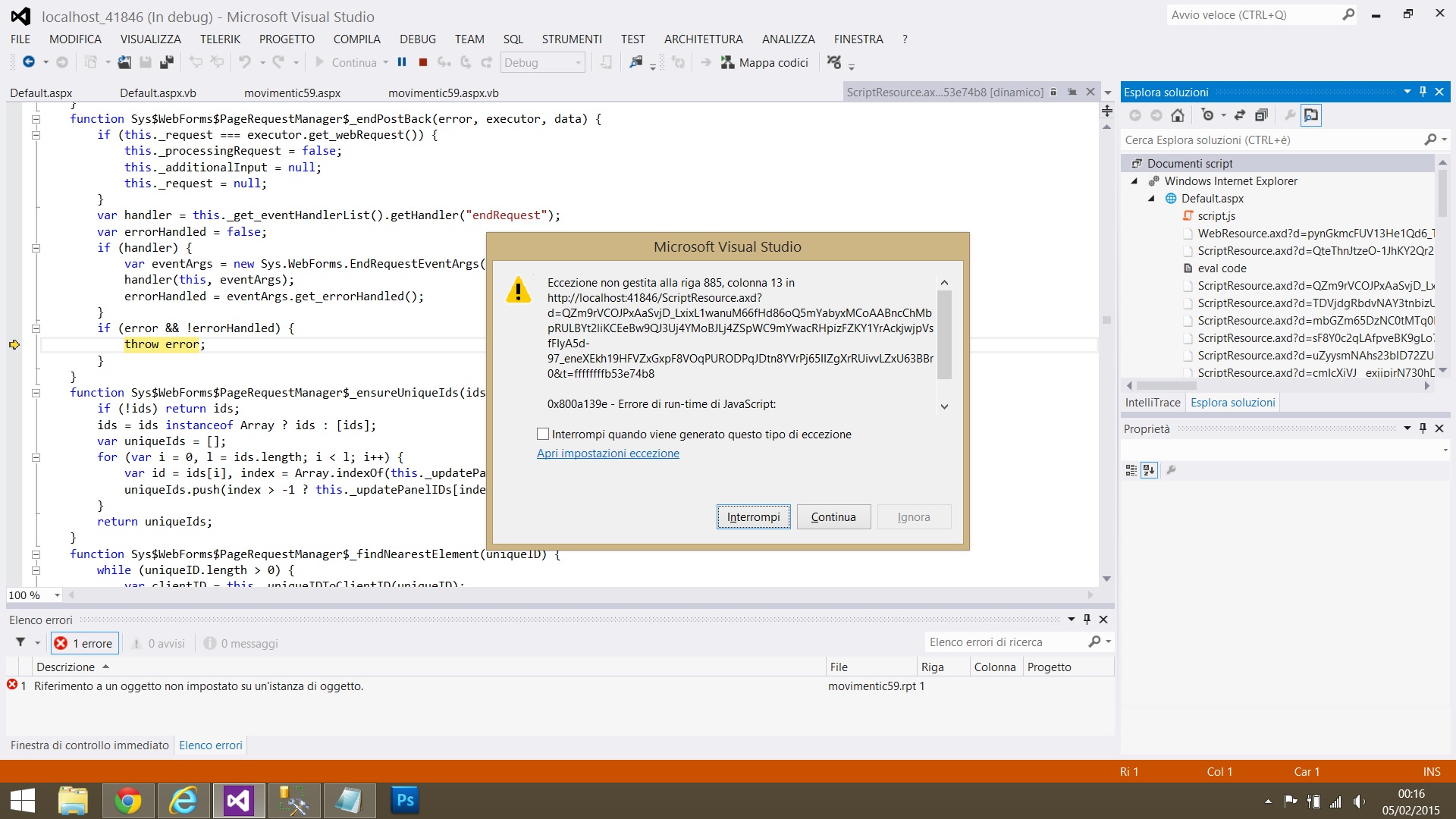Click horizontal scrollbar thumb in Esplora soluzioni
Viewport: 1456px width, 819px height.
(1166, 385)
